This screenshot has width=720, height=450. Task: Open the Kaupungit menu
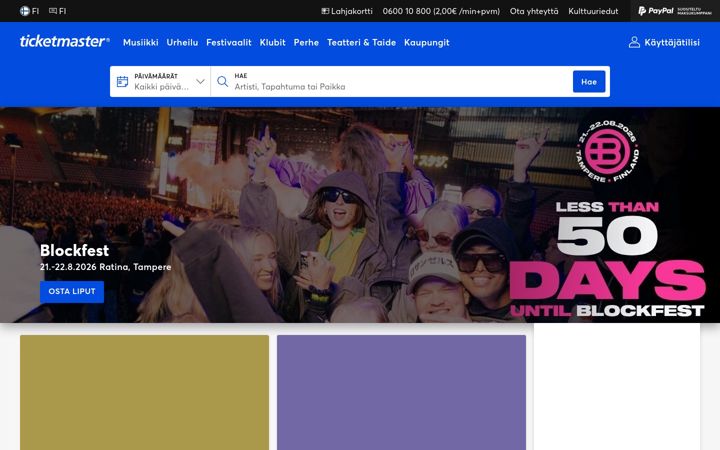(427, 42)
